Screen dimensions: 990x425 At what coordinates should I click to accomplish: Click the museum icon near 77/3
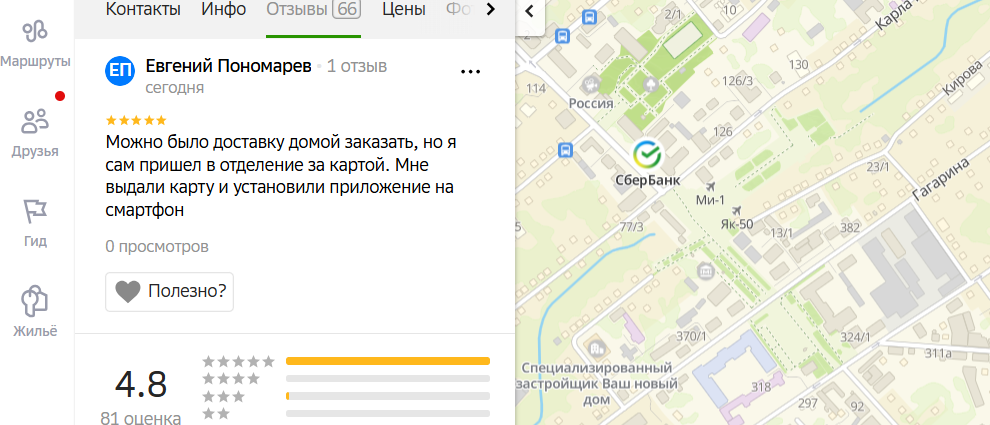tap(705, 272)
